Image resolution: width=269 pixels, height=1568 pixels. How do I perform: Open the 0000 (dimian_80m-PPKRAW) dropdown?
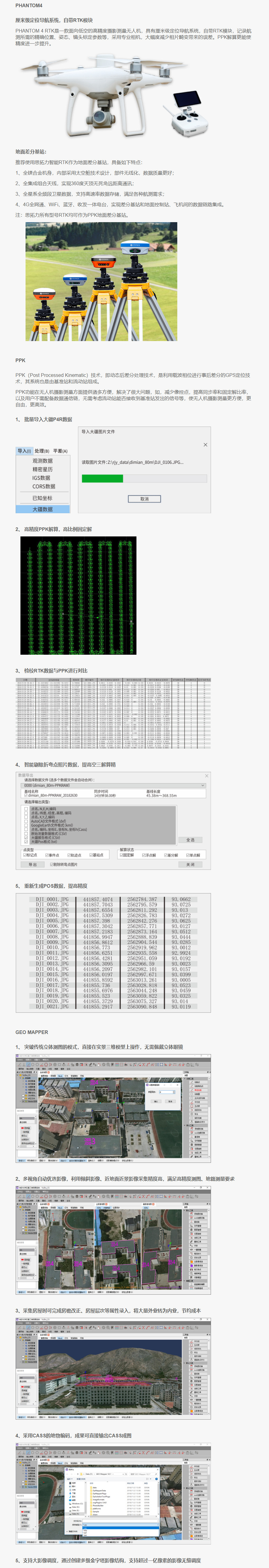(114, 785)
